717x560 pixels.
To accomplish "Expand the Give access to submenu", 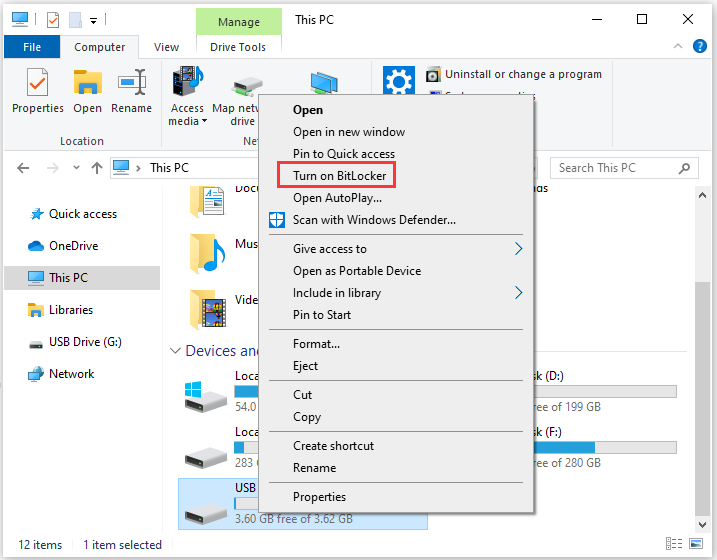I will tap(518, 249).
